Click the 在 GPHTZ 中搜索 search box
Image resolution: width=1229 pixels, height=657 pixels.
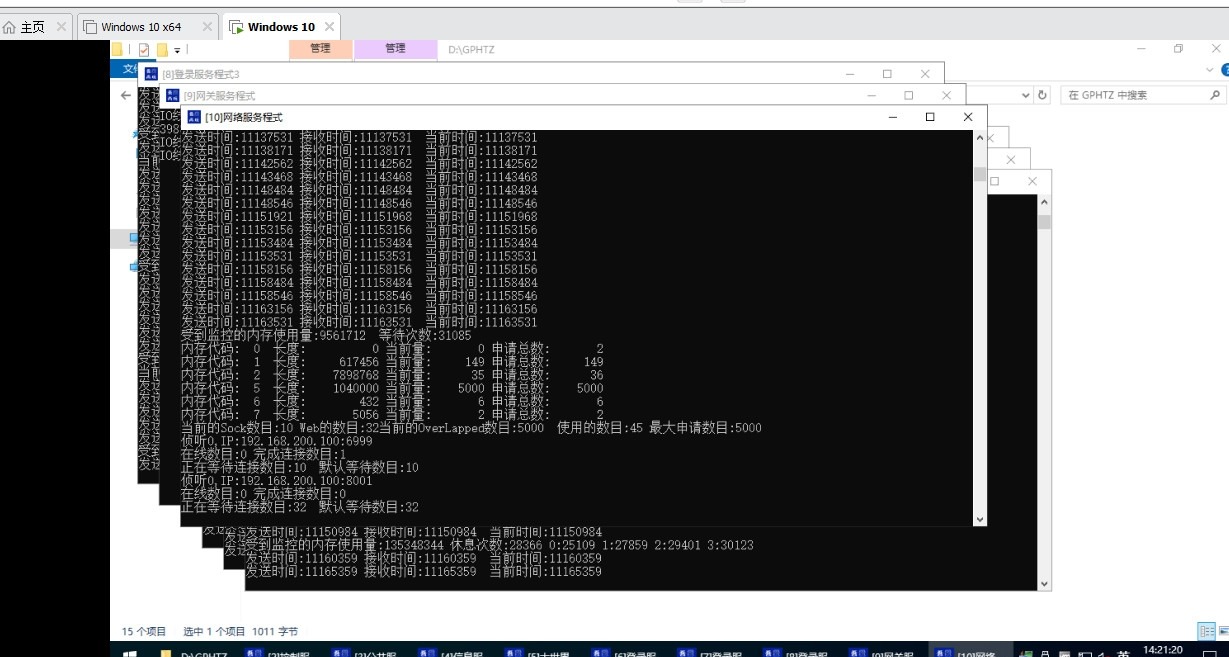[1133, 95]
